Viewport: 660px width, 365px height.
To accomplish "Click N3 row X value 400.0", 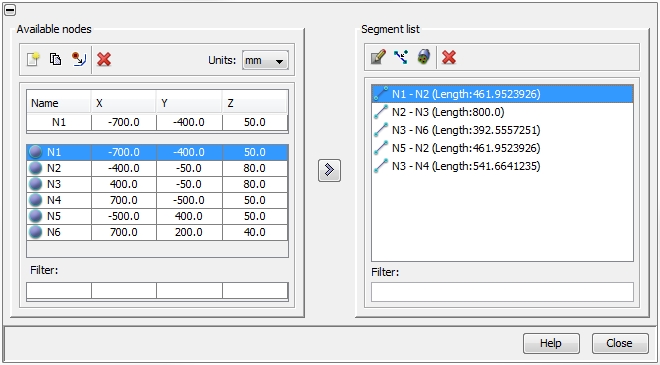I will click(x=124, y=184).
